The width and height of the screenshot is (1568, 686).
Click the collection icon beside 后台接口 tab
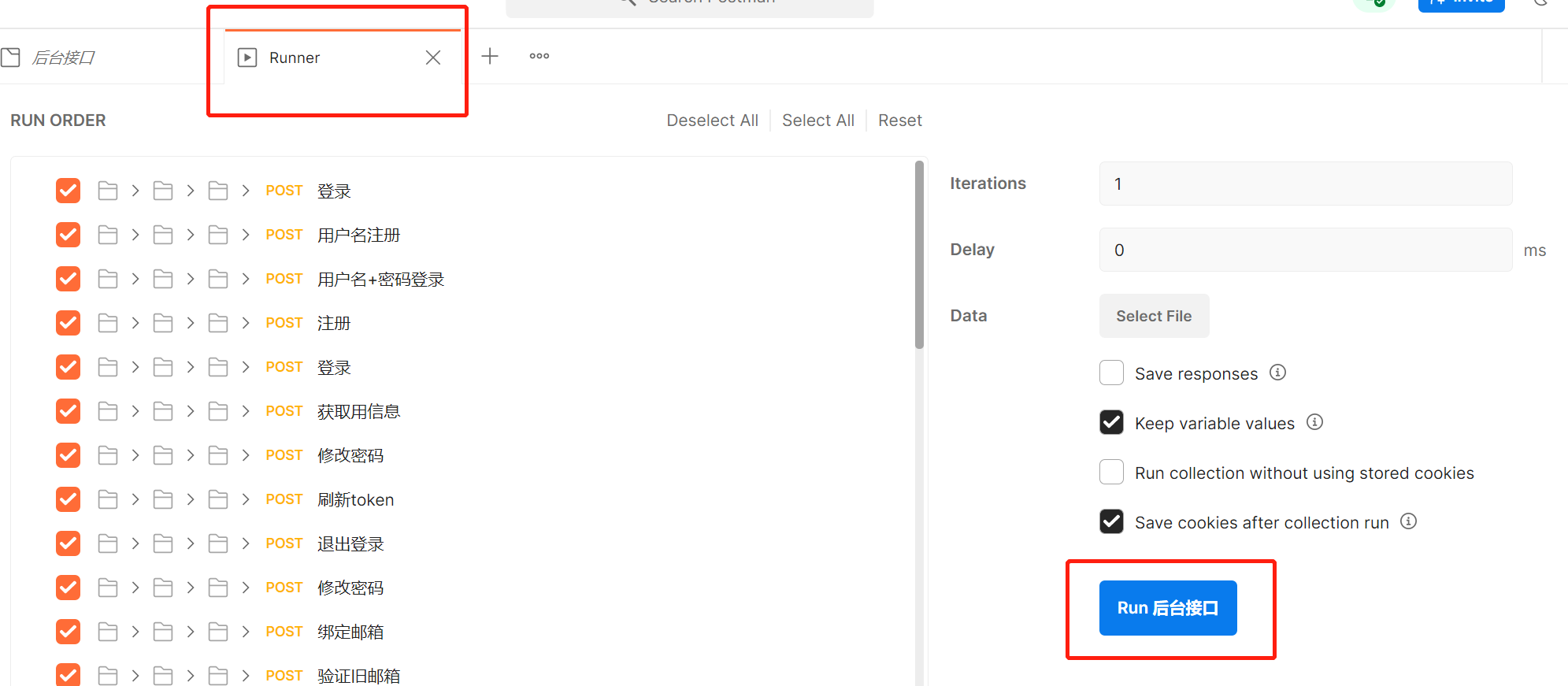10,57
